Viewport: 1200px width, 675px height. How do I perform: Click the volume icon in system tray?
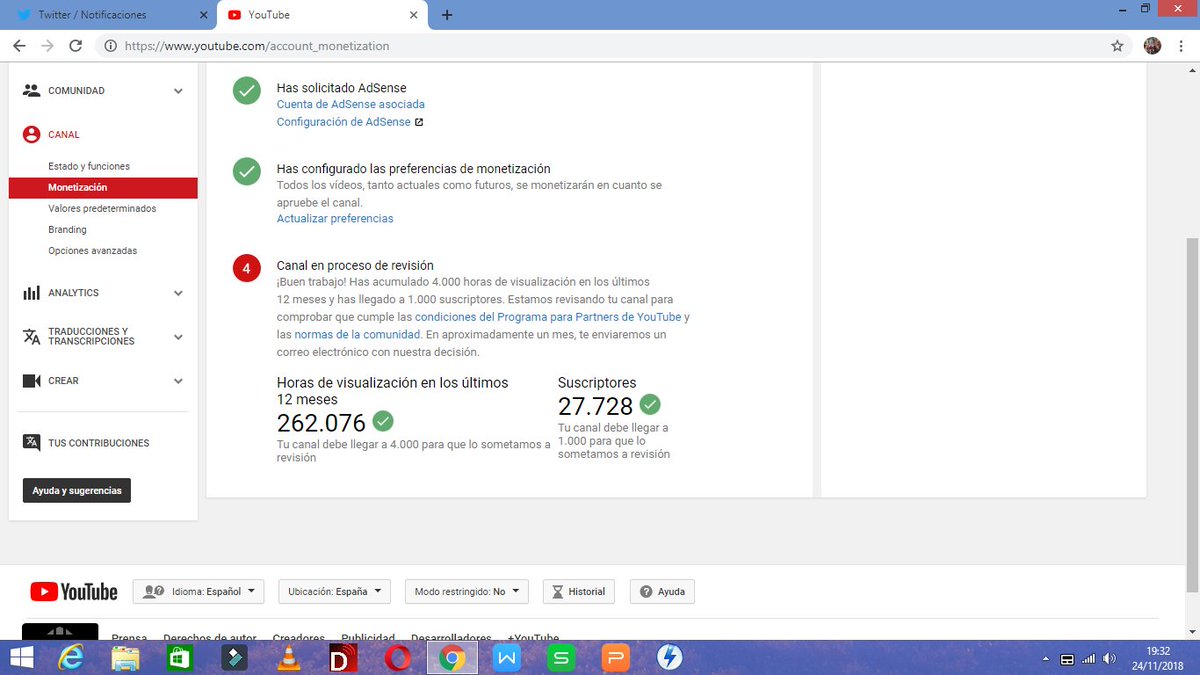pos(1109,659)
